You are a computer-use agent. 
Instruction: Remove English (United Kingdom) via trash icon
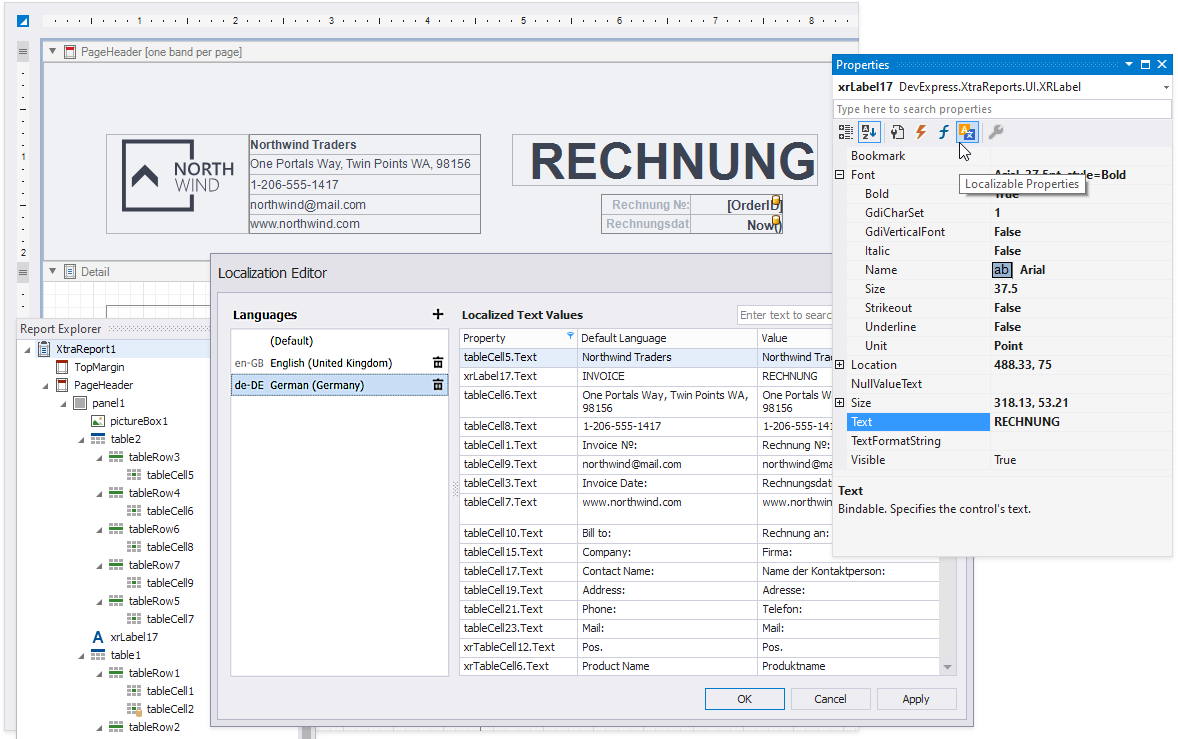(437, 363)
